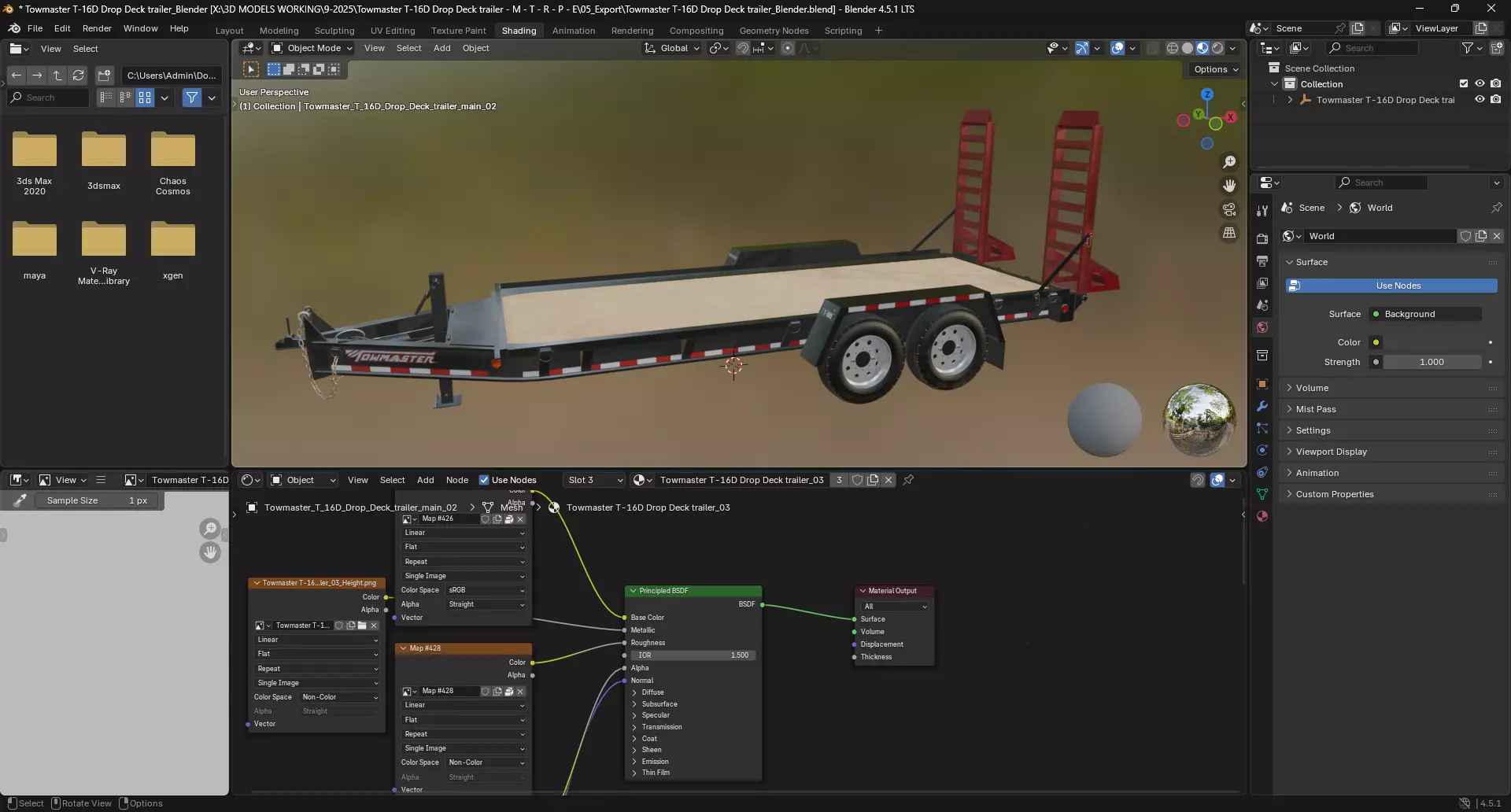
Task: Open the World properties tab icon
Action: tap(1262, 327)
